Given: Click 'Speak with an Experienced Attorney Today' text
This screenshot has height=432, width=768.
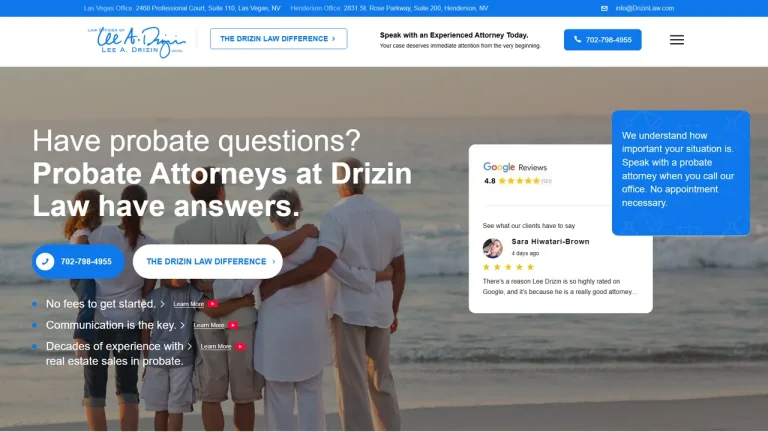Looking at the screenshot, I should (454, 35).
